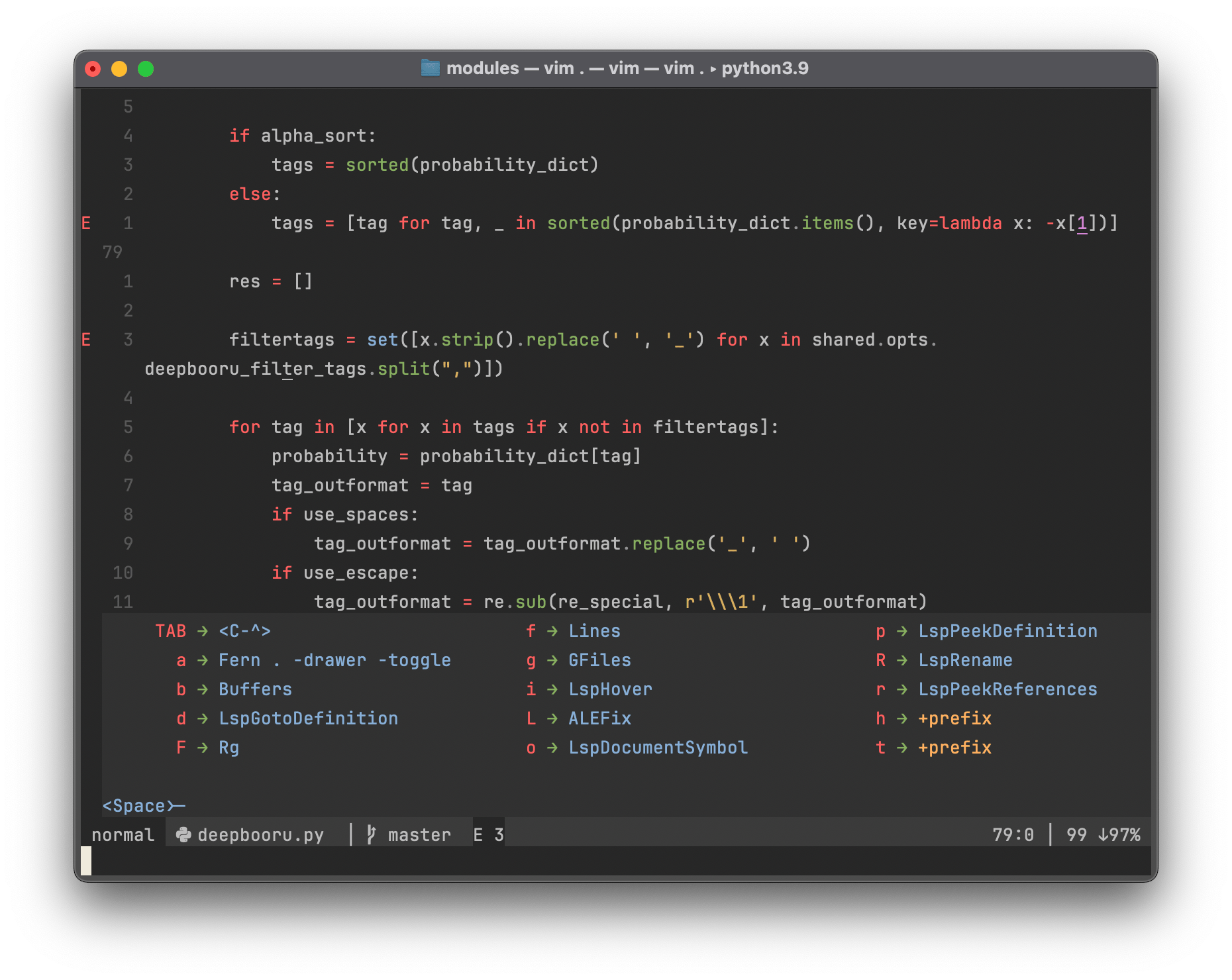Click the E 3 error count
This screenshot has width=1232, height=980.
pyautogui.click(x=489, y=835)
